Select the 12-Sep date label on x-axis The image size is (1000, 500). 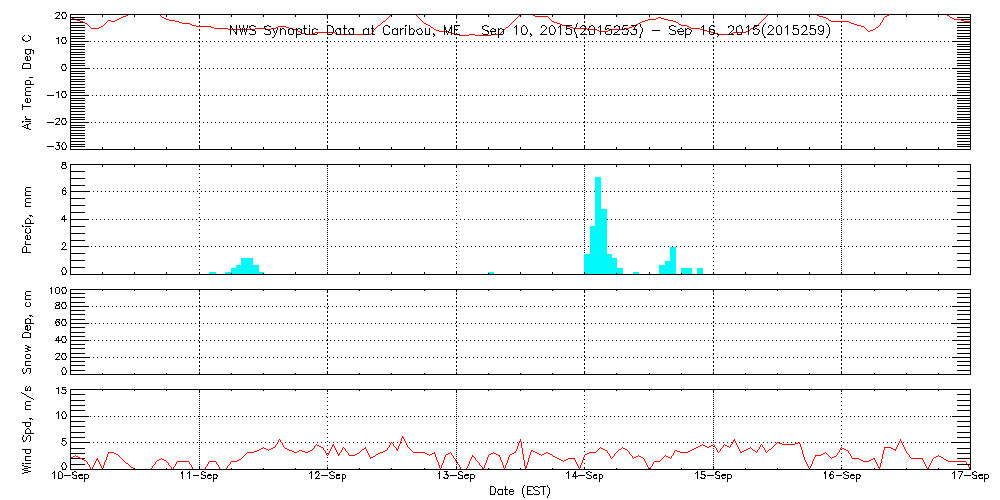[x=328, y=477]
